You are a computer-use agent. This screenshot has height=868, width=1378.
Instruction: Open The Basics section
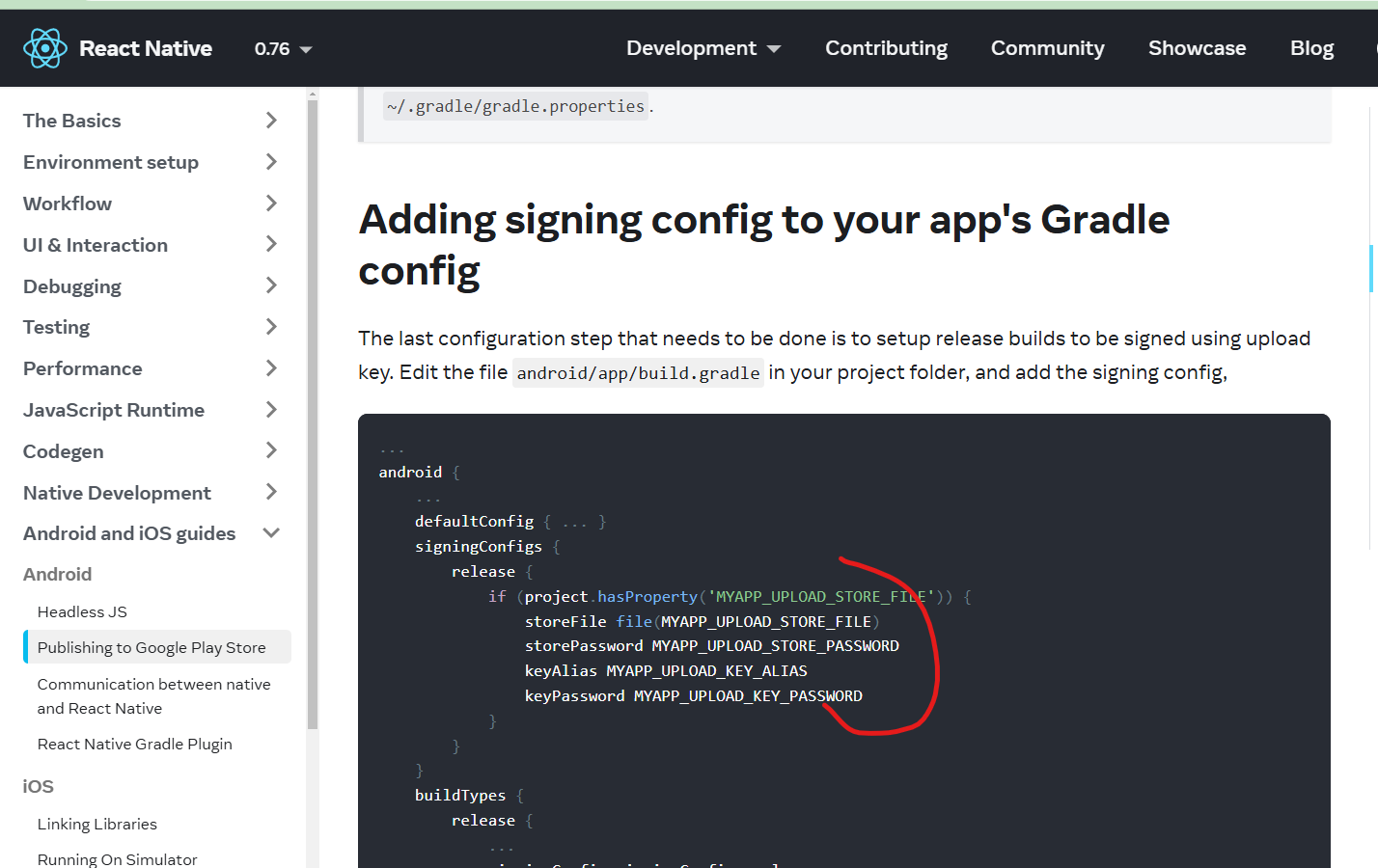point(72,121)
